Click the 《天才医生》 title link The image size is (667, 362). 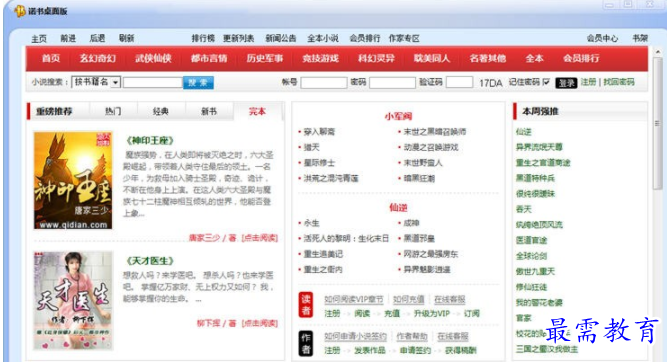point(150,261)
